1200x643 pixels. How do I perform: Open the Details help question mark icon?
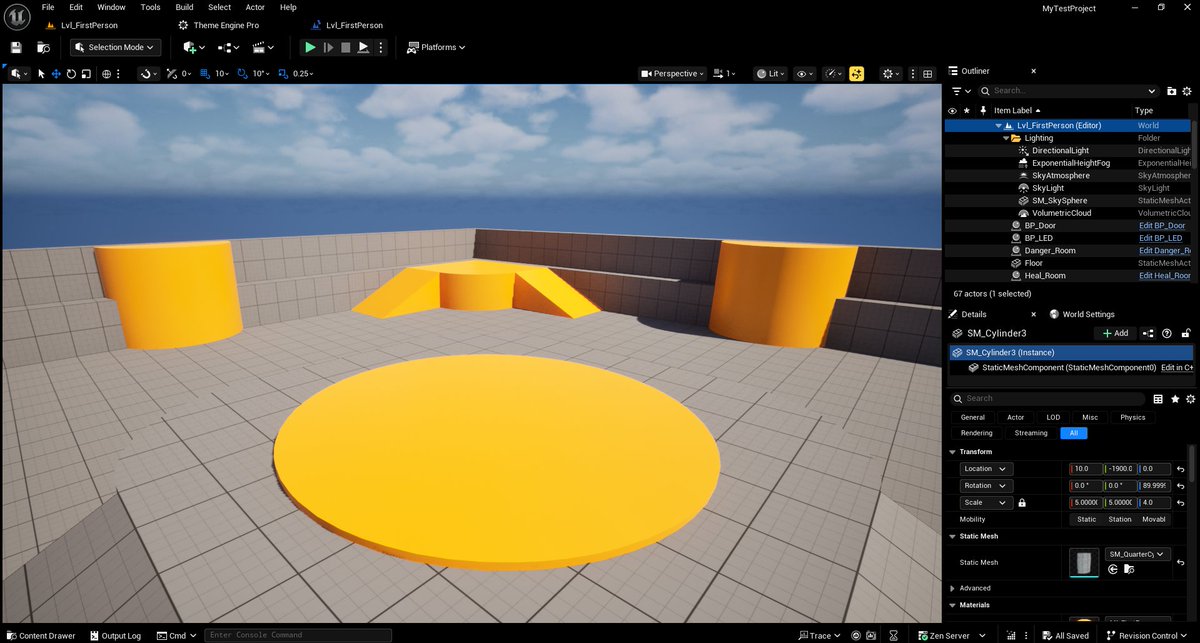(1166, 333)
